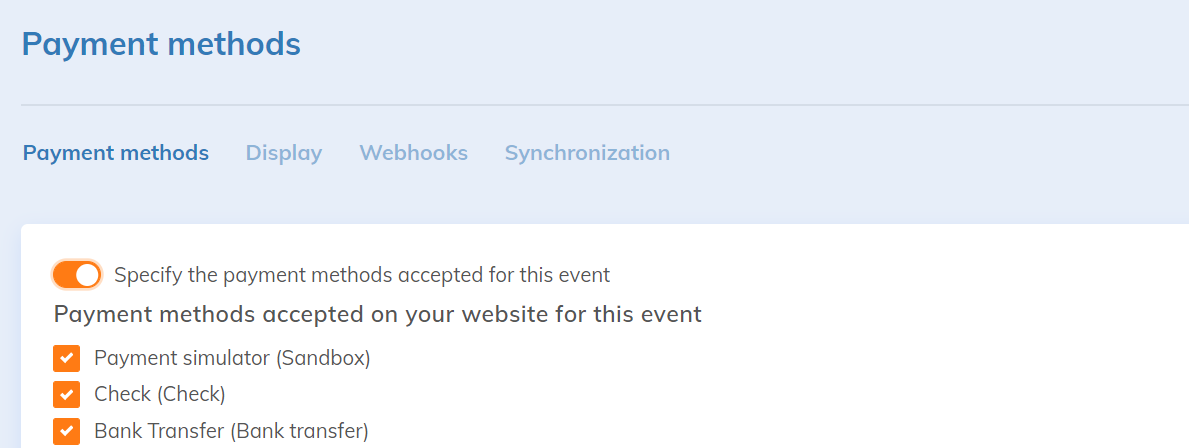This screenshot has width=1189, height=448.
Task: Click the 'Specify the payment methods accepted' label
Action: coord(362,274)
